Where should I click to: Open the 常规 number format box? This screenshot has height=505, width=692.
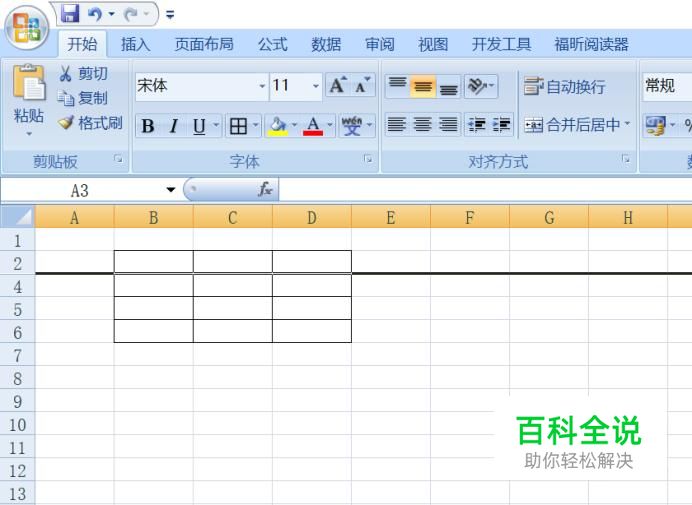[x=666, y=86]
